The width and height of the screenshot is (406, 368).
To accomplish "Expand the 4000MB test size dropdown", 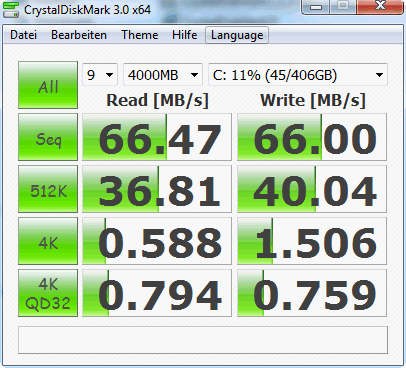I will (x=163, y=75).
